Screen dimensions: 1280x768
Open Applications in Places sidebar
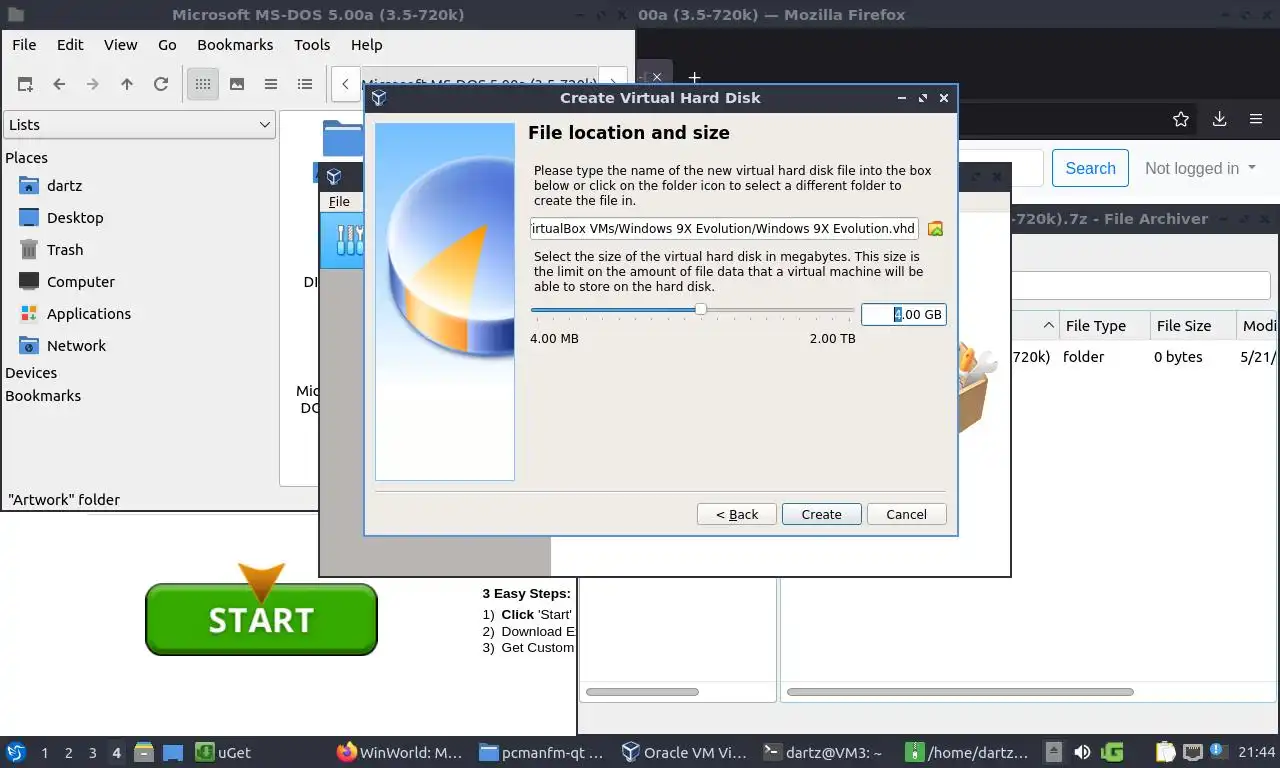[x=89, y=314]
